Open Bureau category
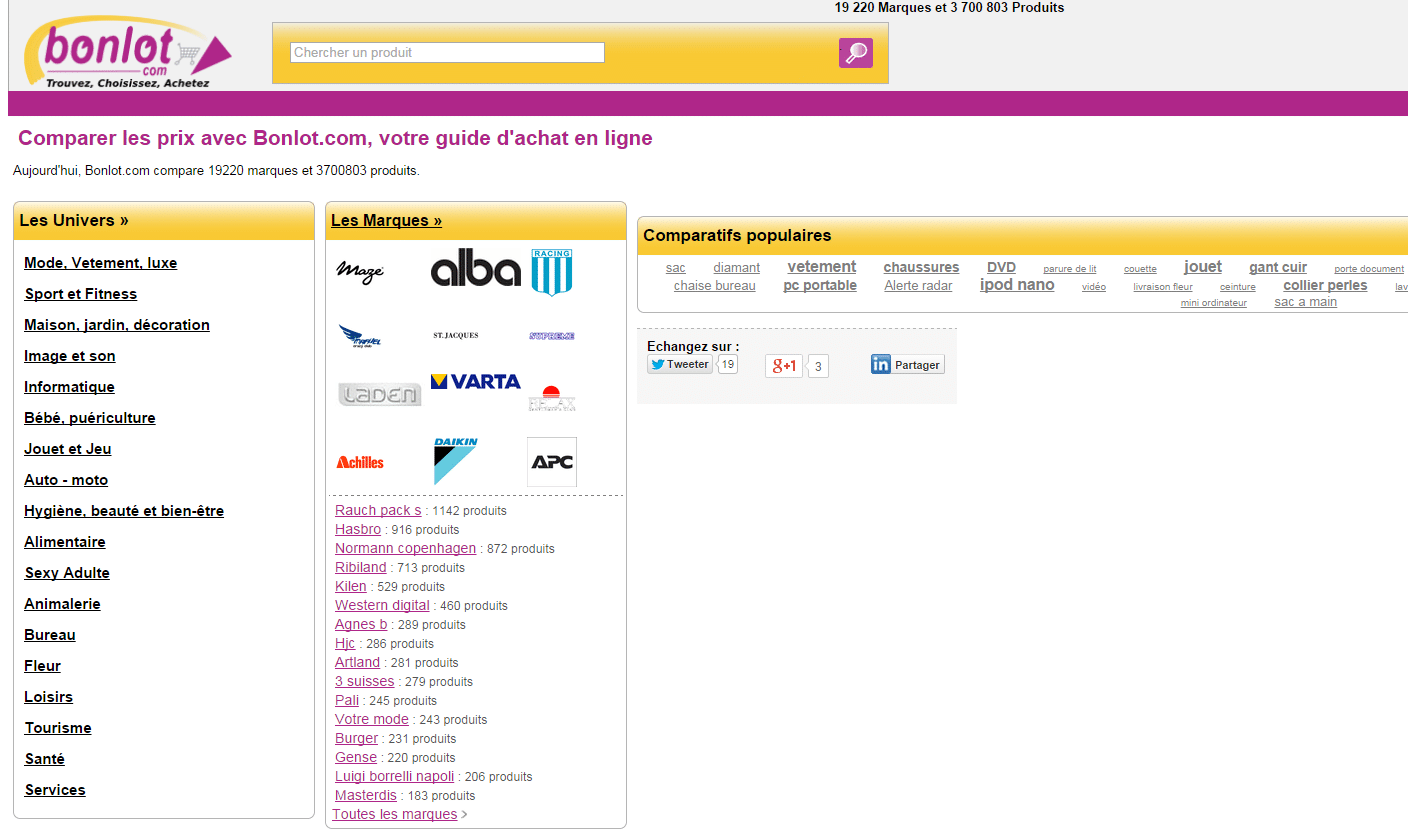 tap(50, 635)
